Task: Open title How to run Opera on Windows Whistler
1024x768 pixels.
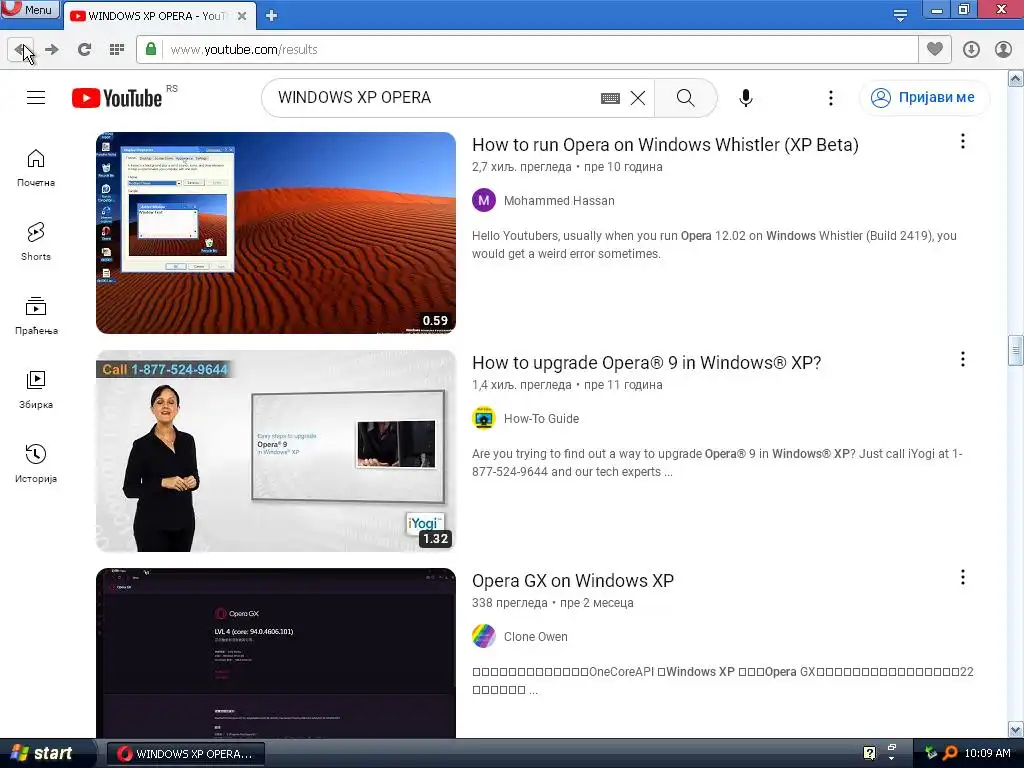Action: [665, 144]
